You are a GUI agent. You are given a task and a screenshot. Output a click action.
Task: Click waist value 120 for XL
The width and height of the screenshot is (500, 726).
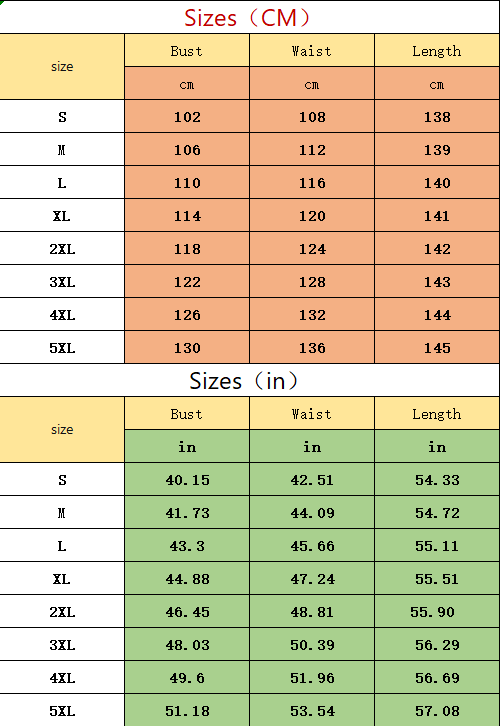pyautogui.click(x=312, y=215)
